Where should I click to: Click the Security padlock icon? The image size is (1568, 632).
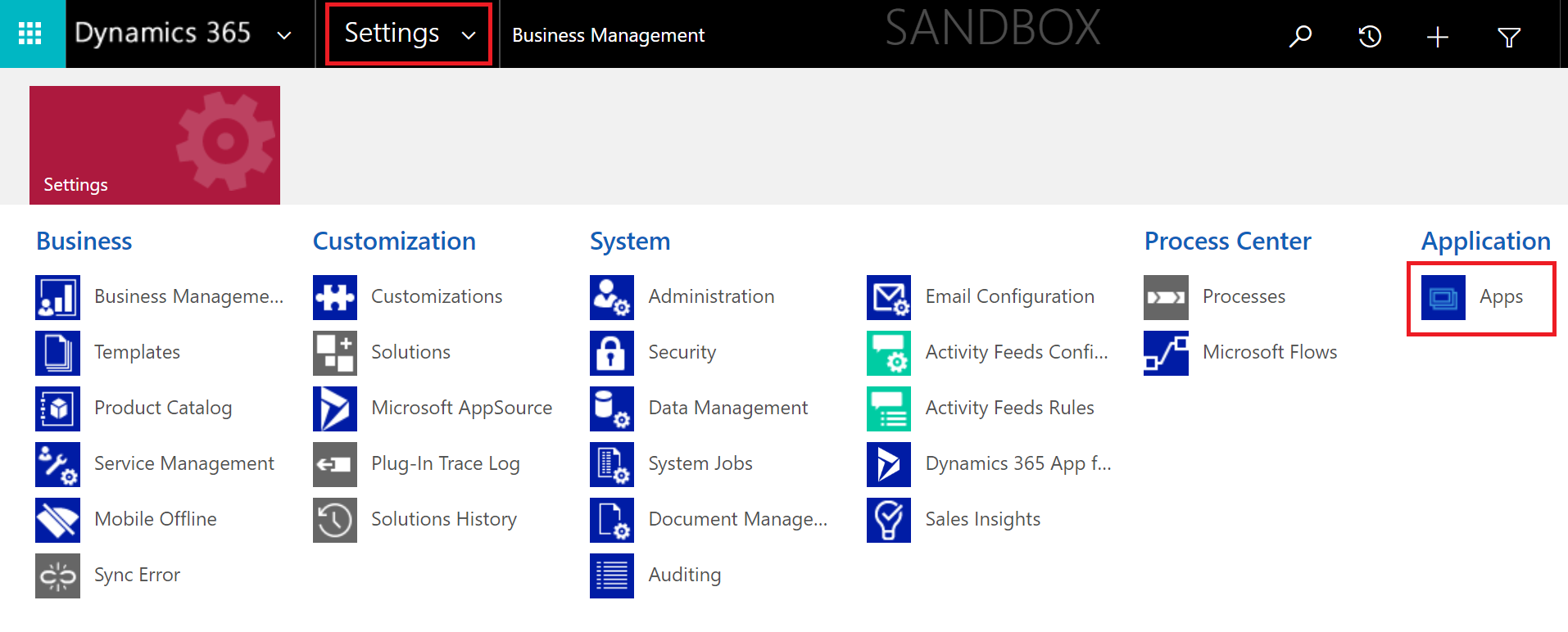(612, 353)
